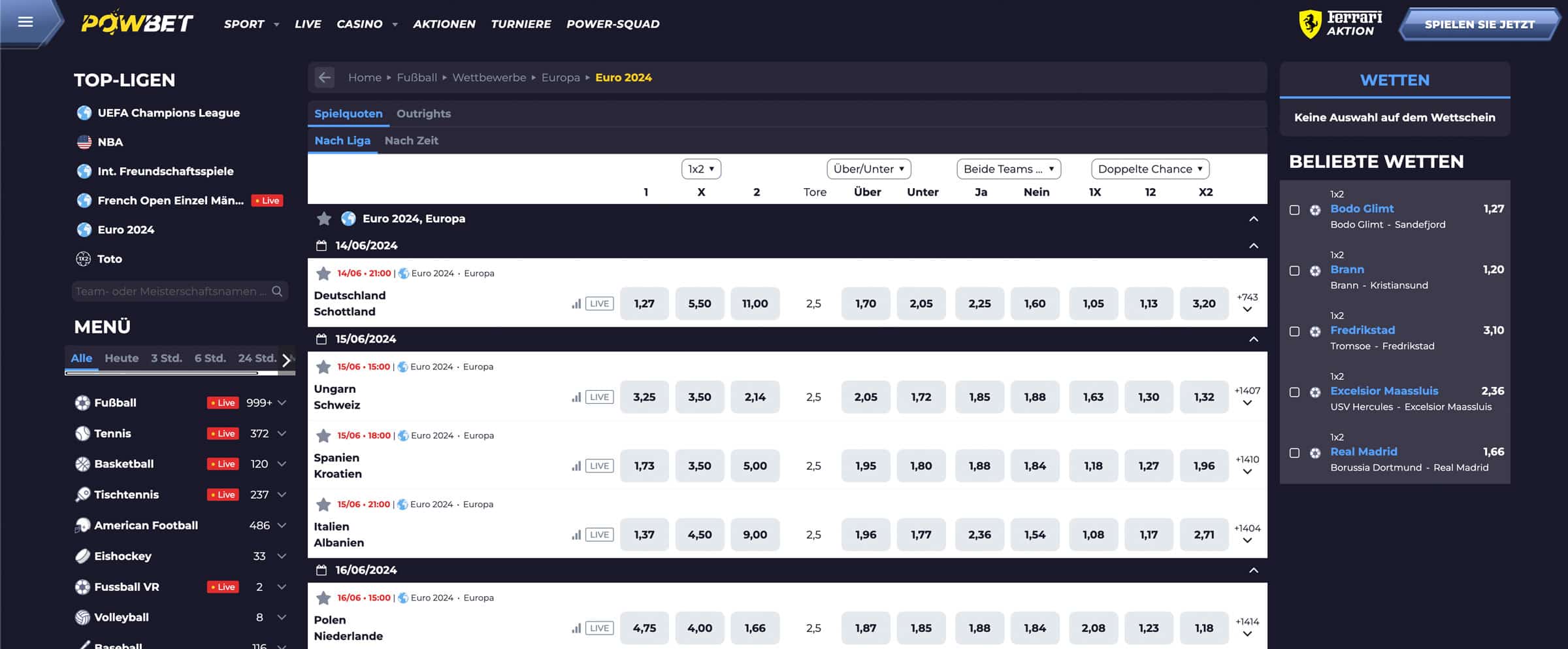
Task: Check the Bodo Glimt bet checkbox
Action: click(x=1294, y=210)
